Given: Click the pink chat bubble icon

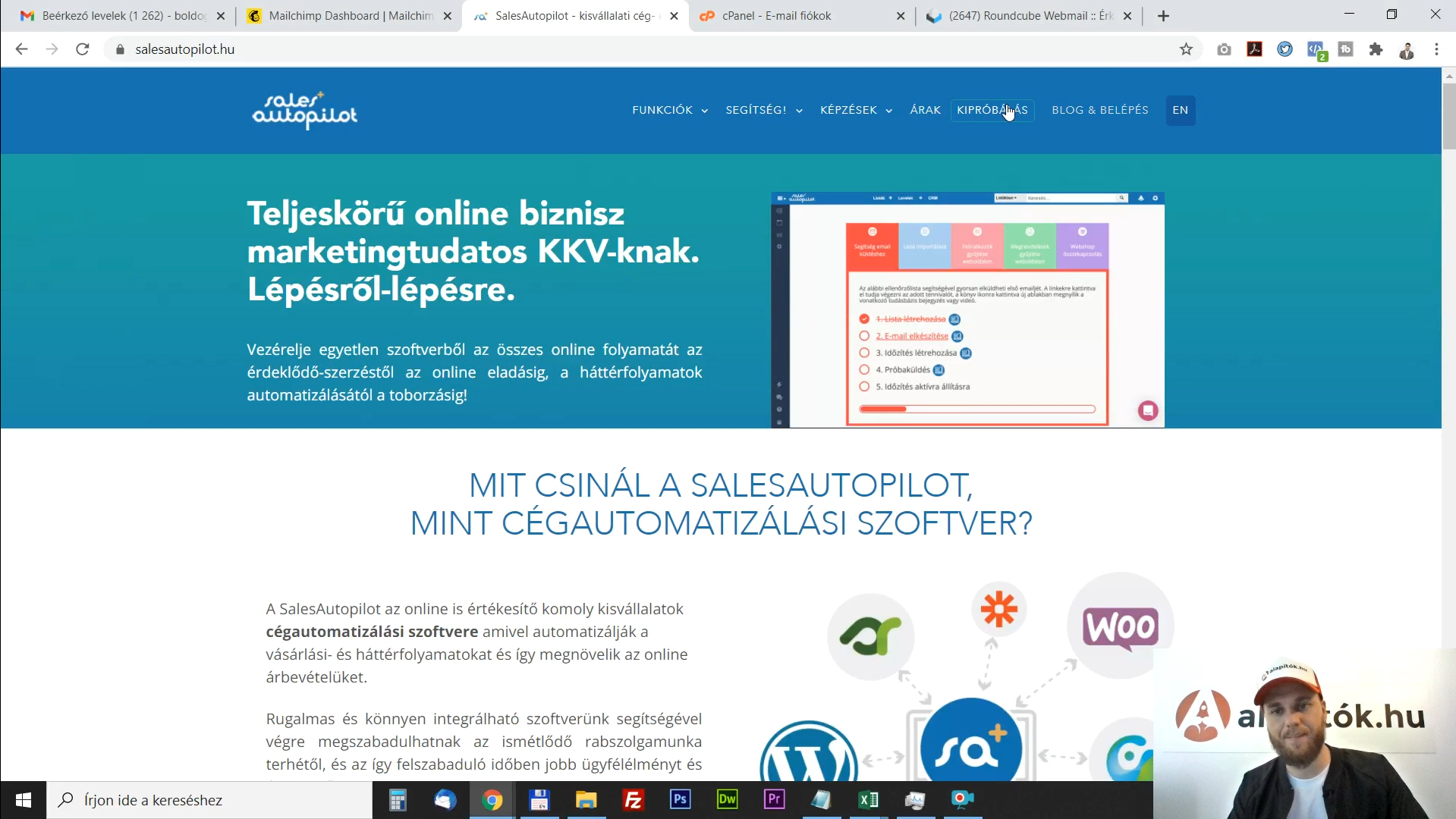Looking at the screenshot, I should [x=1148, y=410].
